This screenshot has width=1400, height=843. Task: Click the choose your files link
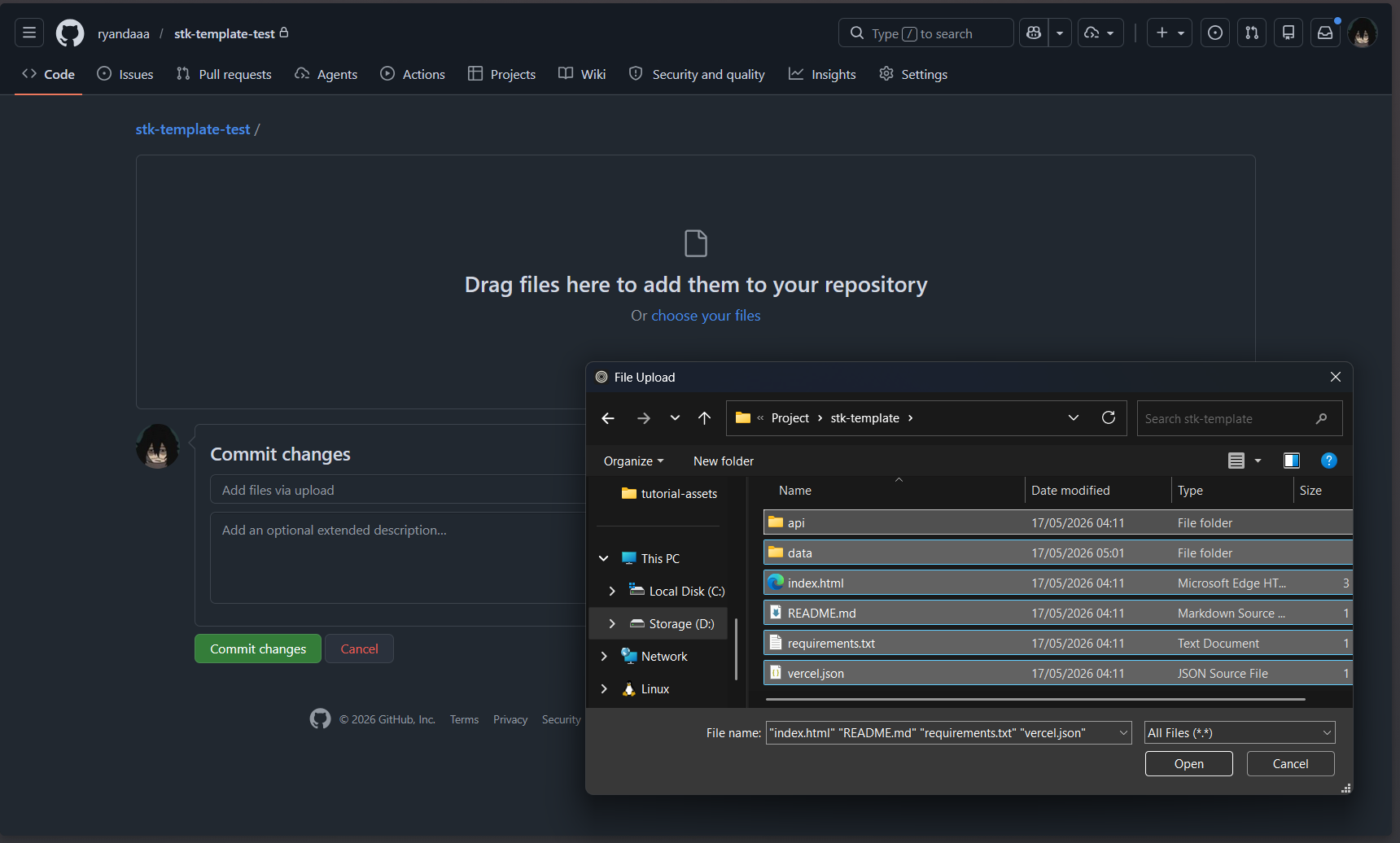706,316
